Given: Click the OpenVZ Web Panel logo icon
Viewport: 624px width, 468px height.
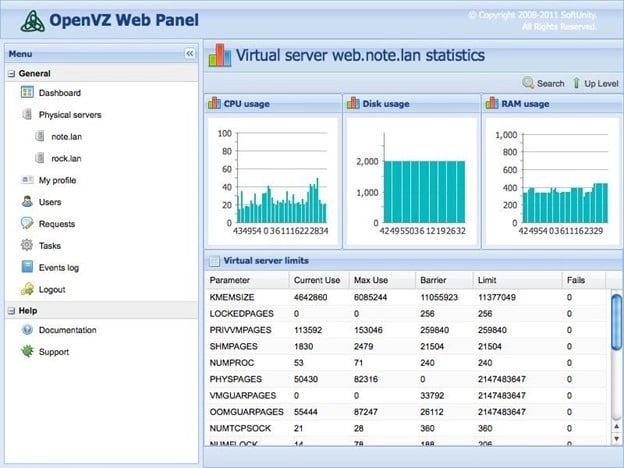Looking at the screenshot, I should [33, 21].
